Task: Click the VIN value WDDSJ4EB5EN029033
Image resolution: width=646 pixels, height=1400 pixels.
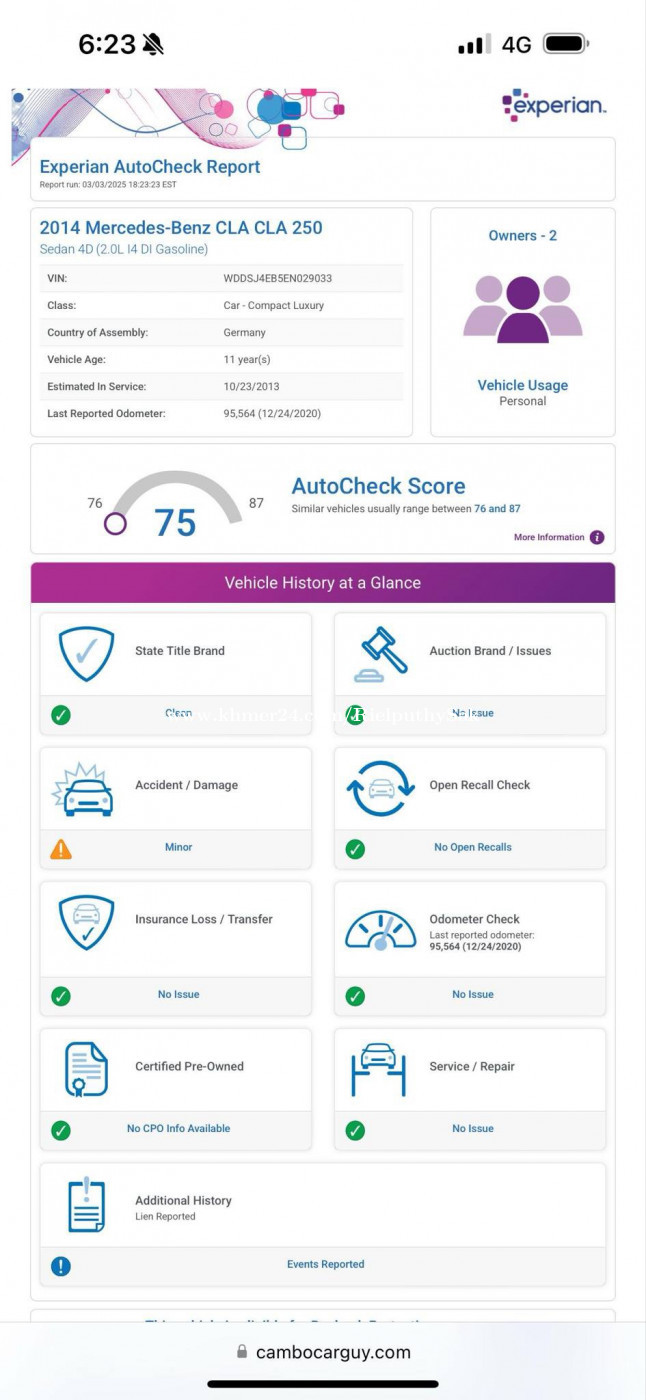Action: (278, 278)
